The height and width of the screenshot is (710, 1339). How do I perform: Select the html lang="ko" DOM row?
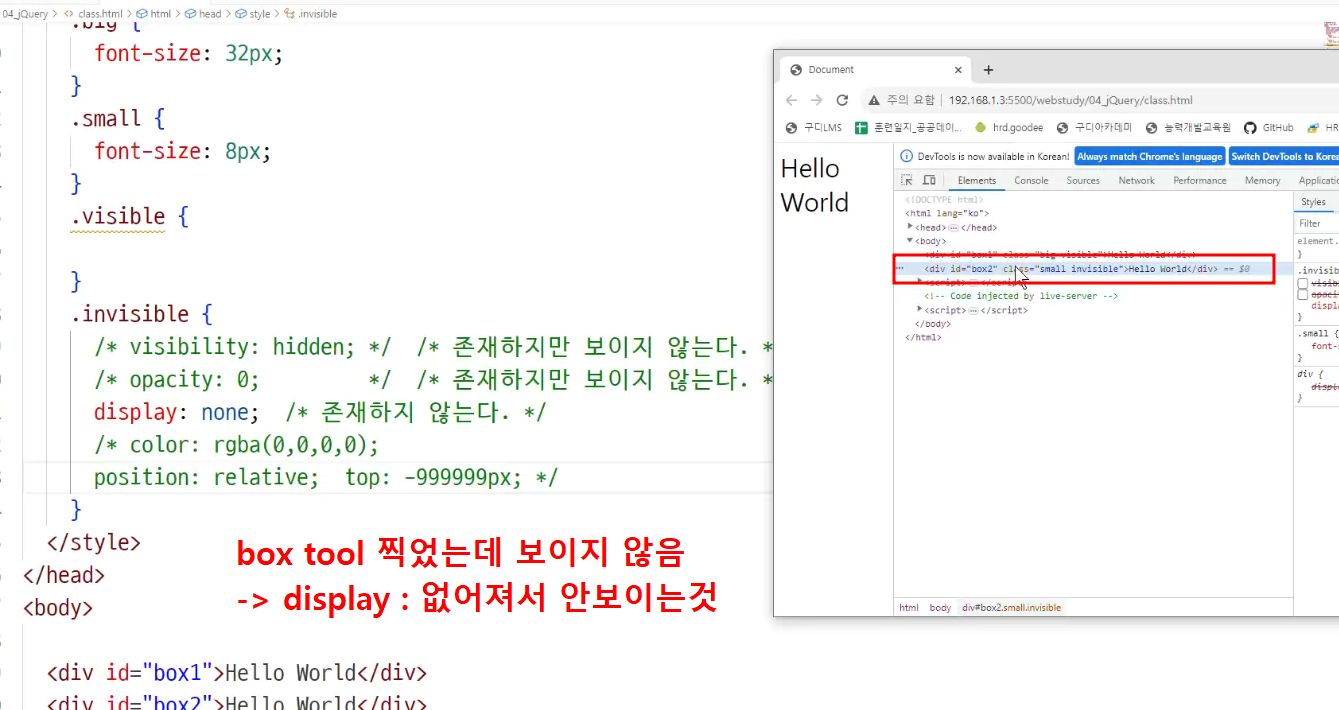point(947,213)
